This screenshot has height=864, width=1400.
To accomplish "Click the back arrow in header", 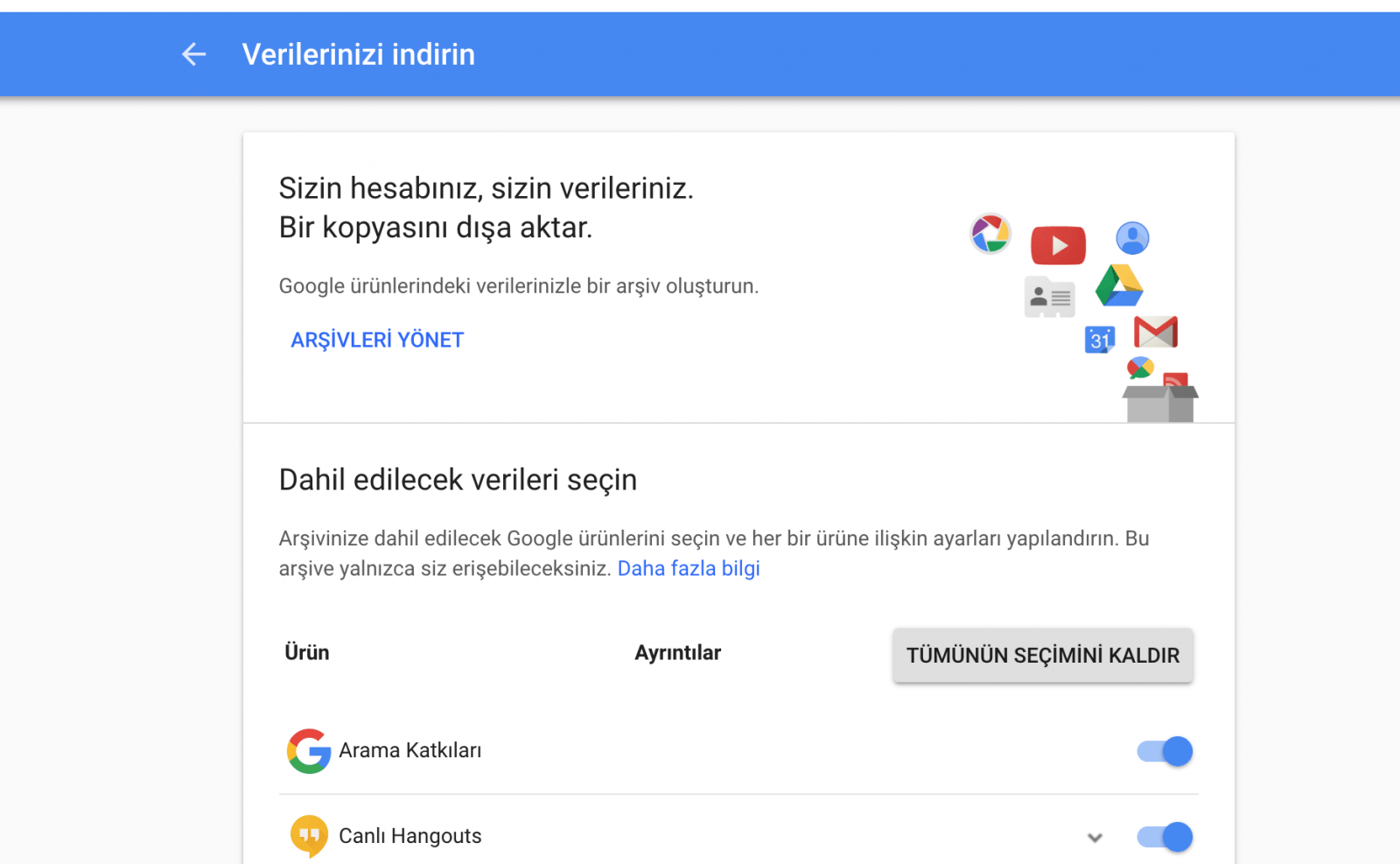I will point(193,54).
